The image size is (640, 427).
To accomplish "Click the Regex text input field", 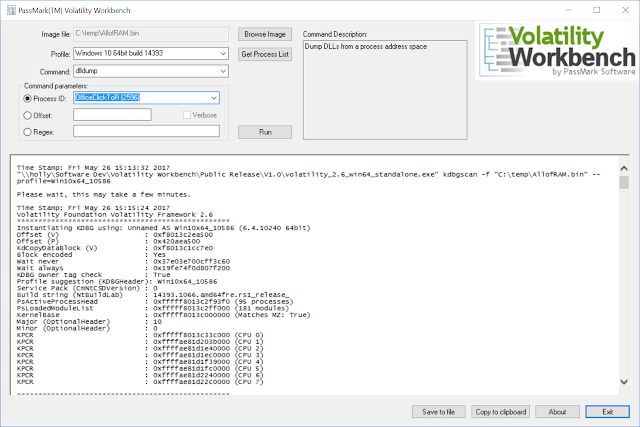I will 146,131.
